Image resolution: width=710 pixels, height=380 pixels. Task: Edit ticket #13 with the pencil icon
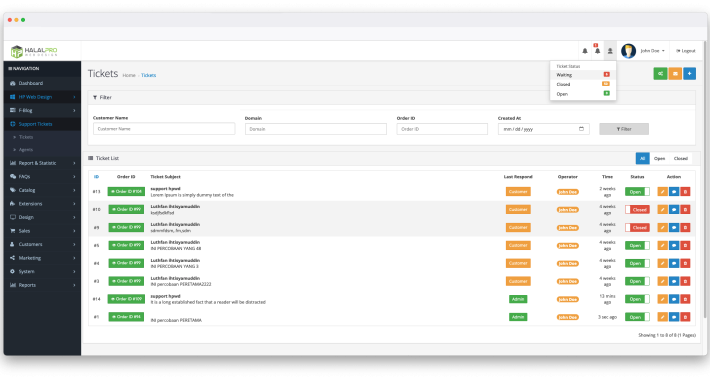[x=662, y=192]
